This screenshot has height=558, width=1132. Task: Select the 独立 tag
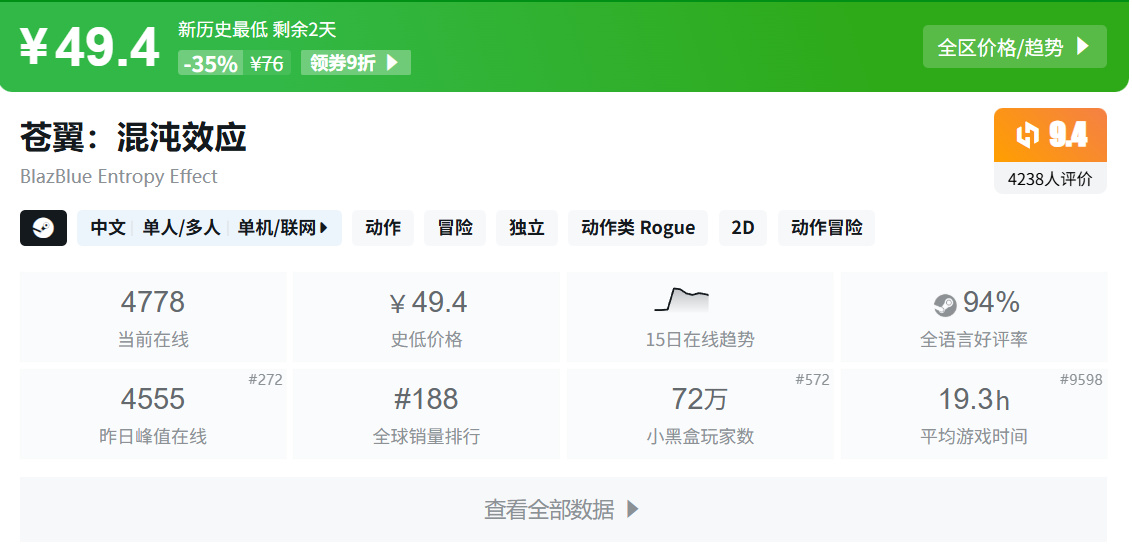pos(527,228)
